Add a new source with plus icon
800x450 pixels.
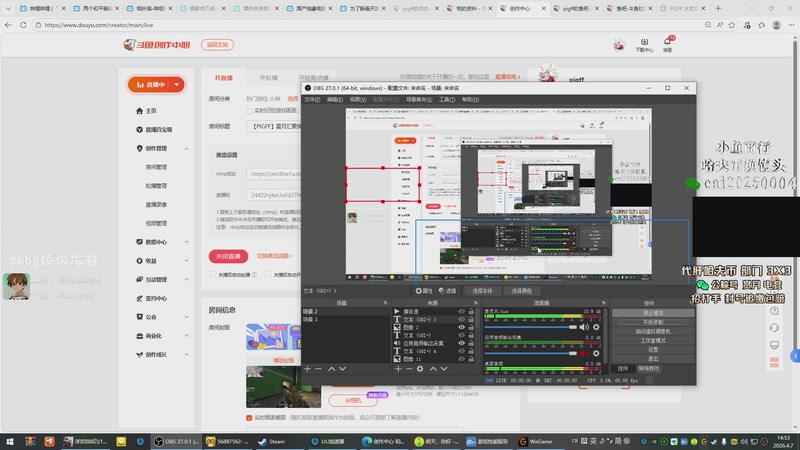coord(398,369)
